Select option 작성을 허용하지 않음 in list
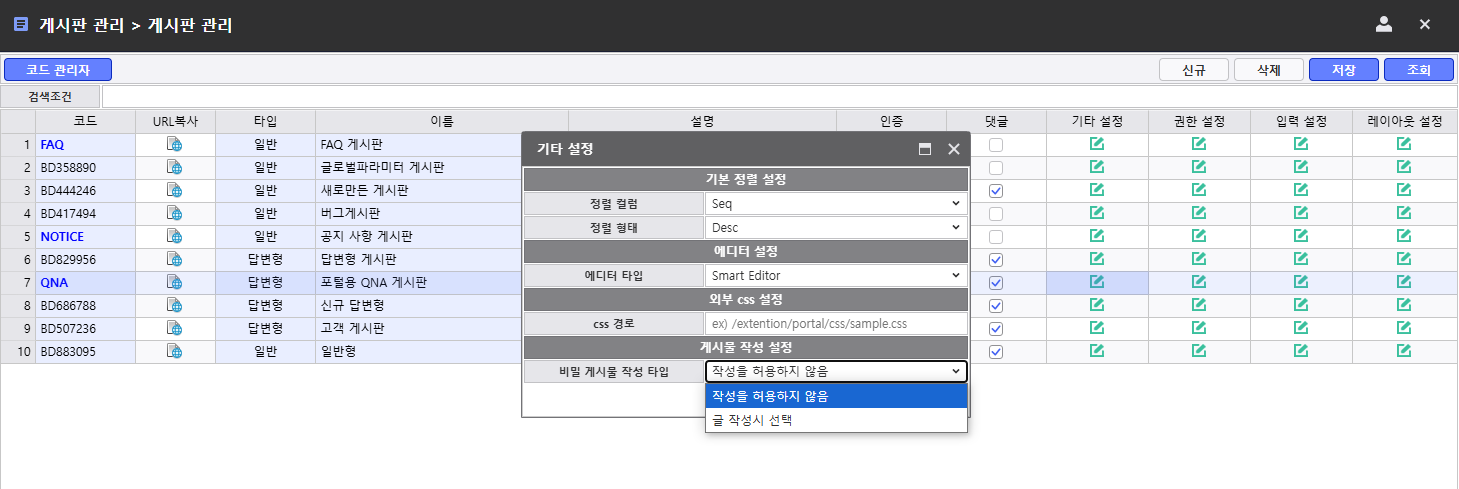This screenshot has height=489, width=1459. (836, 396)
